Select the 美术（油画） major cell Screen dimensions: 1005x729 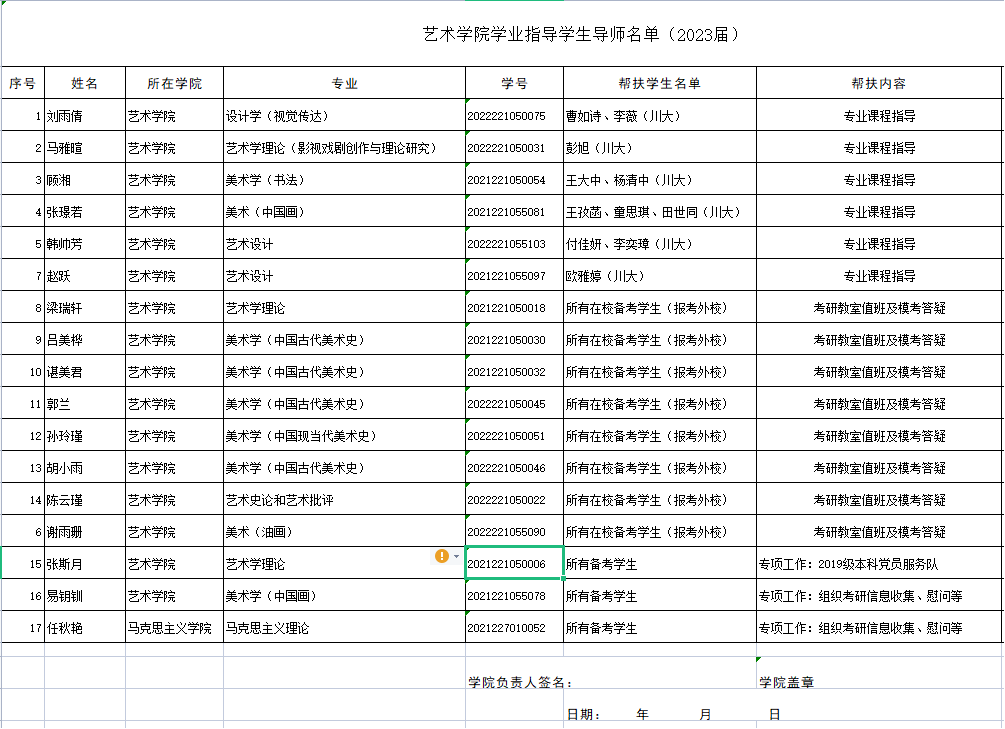(x=344, y=532)
